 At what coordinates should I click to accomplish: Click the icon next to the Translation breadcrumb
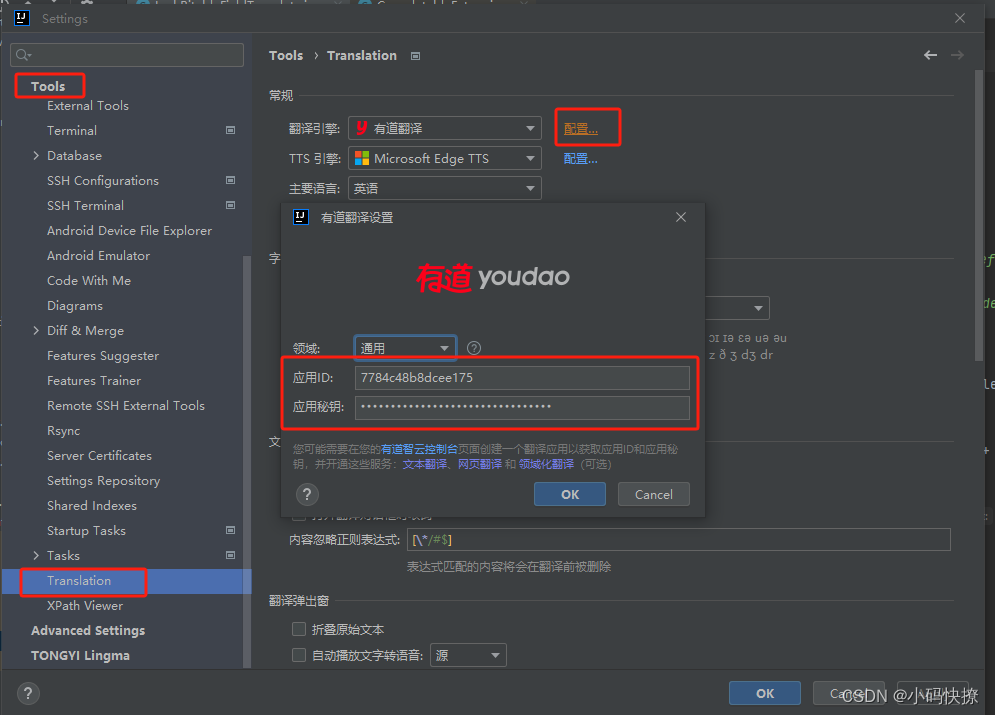416,56
